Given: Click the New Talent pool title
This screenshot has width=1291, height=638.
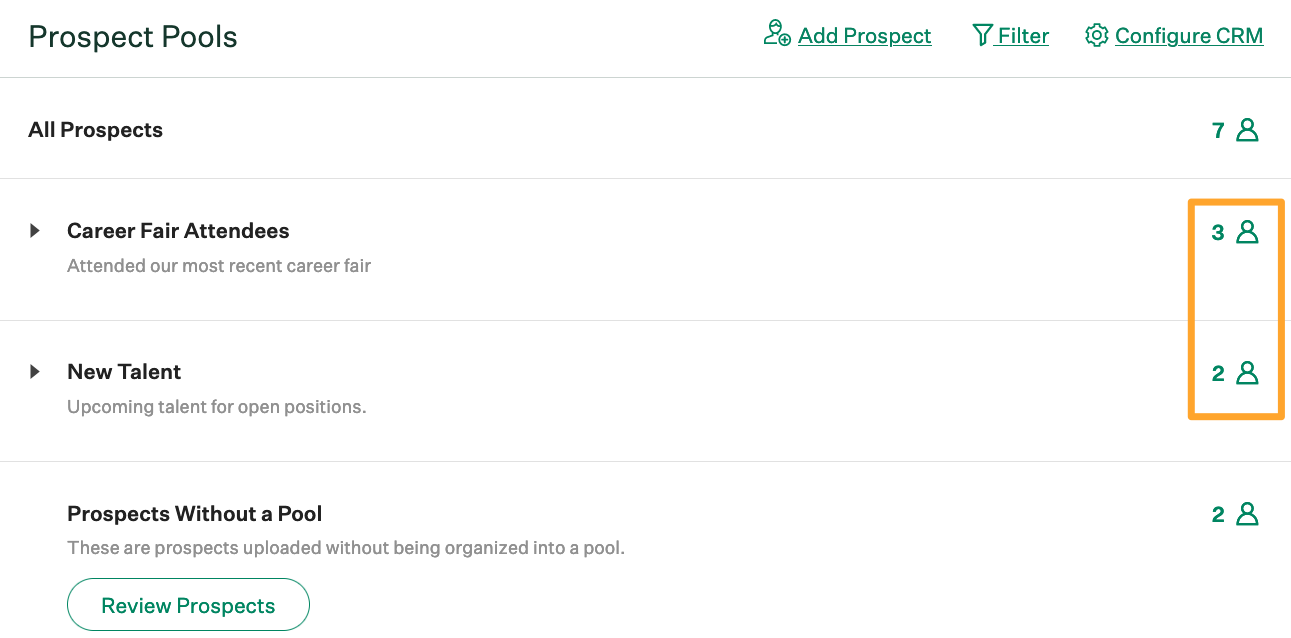Looking at the screenshot, I should (x=124, y=371).
